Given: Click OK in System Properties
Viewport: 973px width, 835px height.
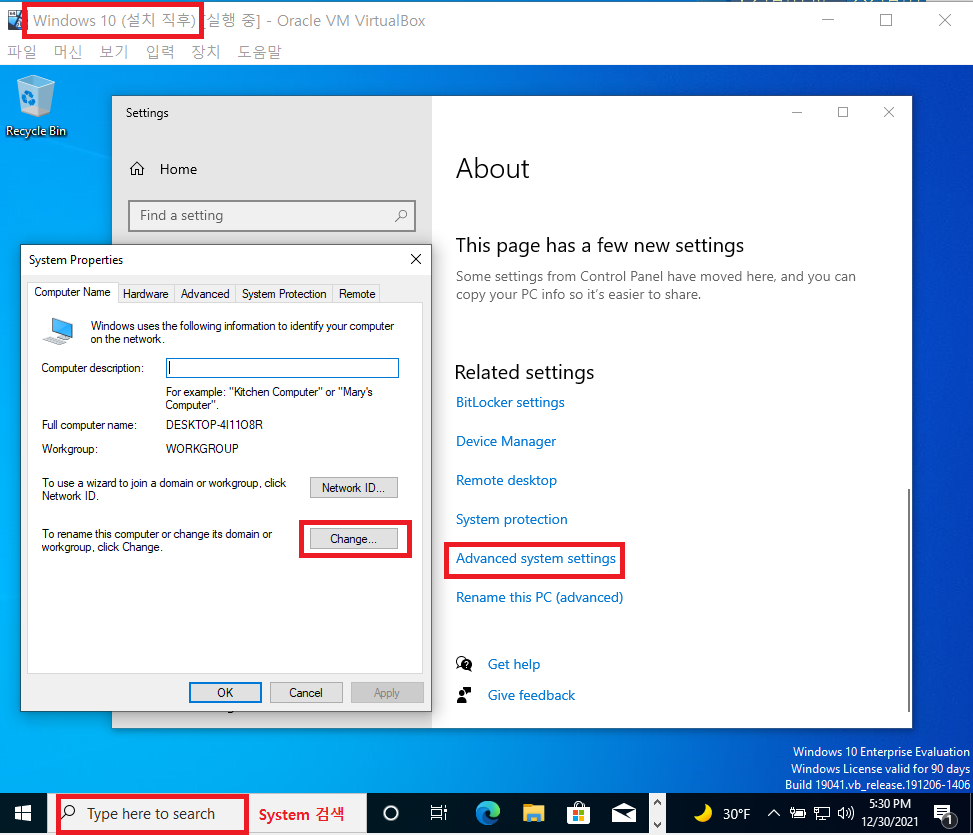Looking at the screenshot, I should coord(225,692).
